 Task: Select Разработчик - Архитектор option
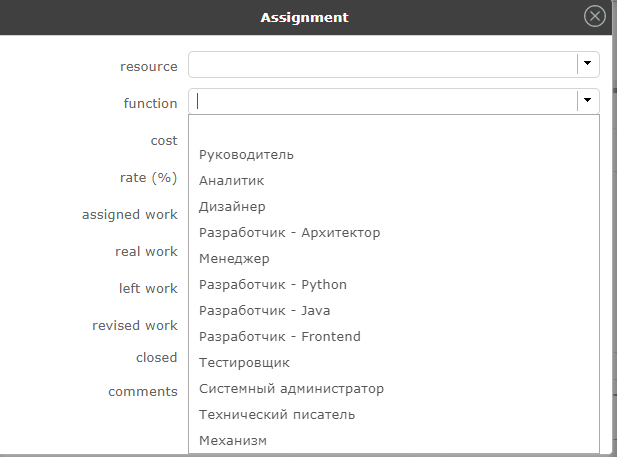pos(290,233)
